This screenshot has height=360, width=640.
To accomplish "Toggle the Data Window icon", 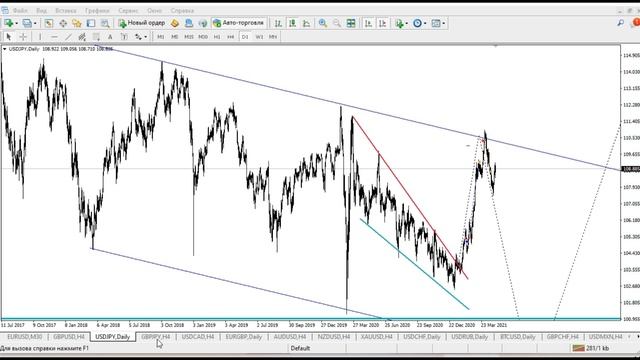I will click(x=63, y=23).
